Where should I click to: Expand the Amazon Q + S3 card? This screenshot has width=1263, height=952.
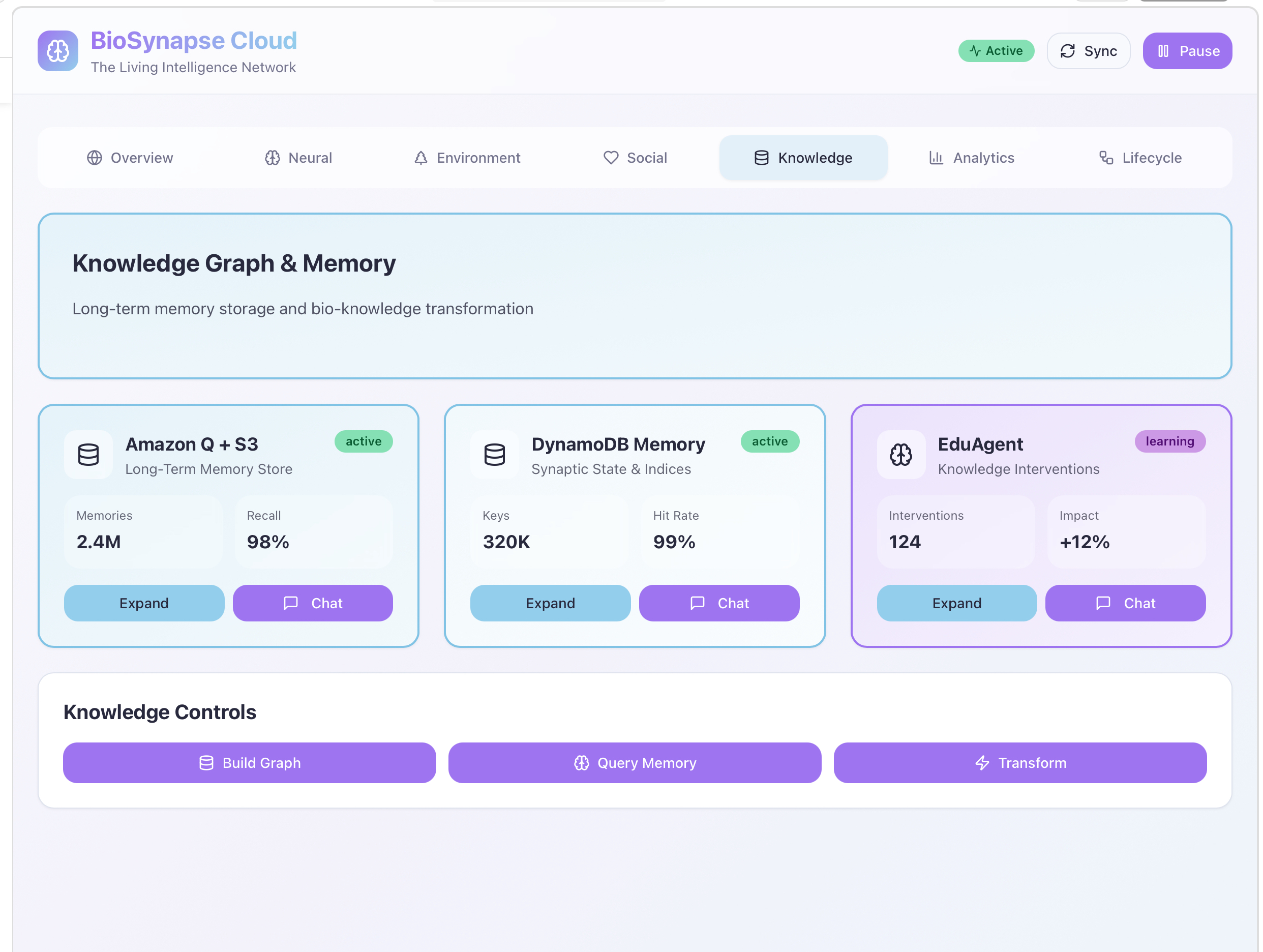(x=144, y=603)
